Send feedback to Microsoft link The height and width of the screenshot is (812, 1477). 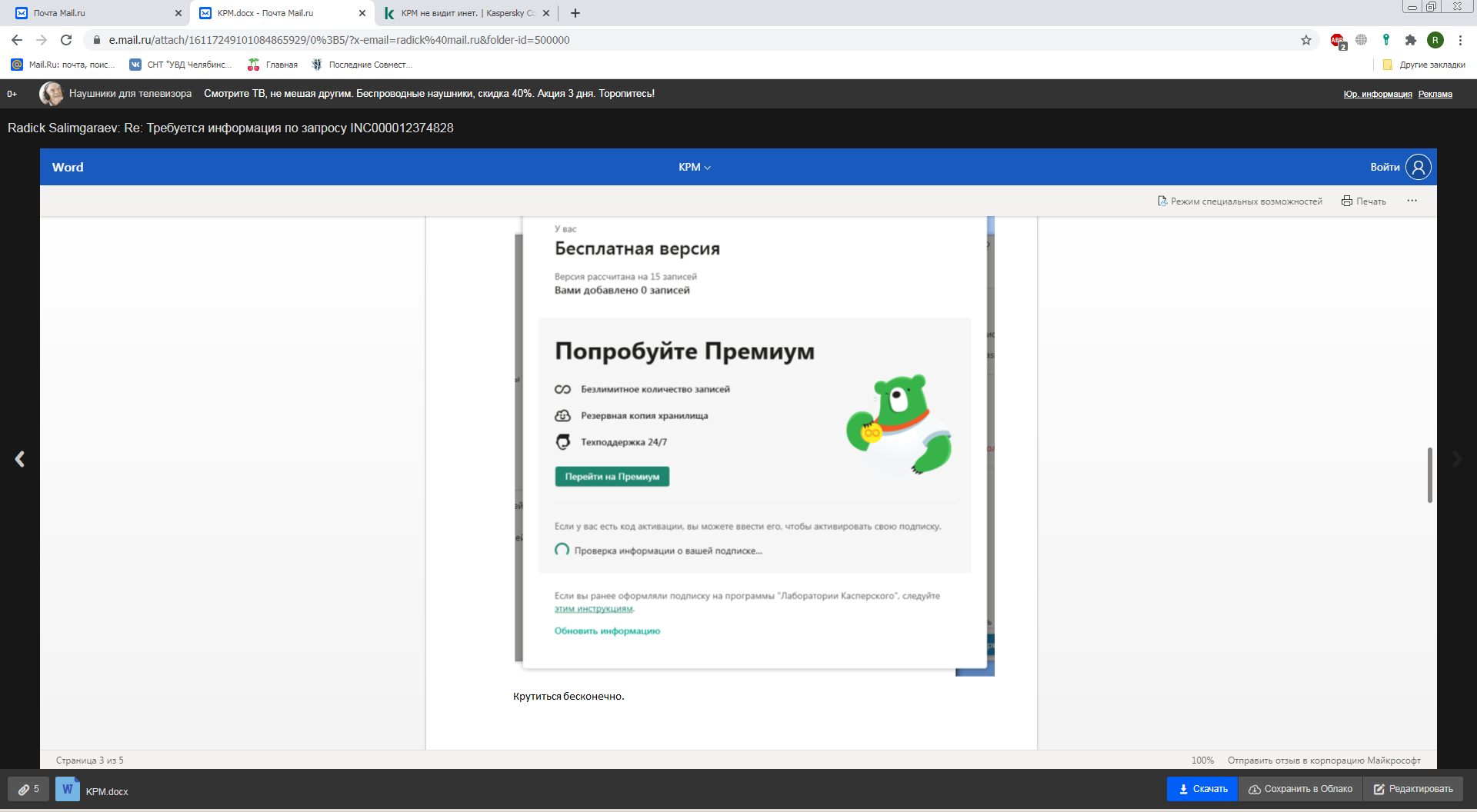tap(1324, 760)
